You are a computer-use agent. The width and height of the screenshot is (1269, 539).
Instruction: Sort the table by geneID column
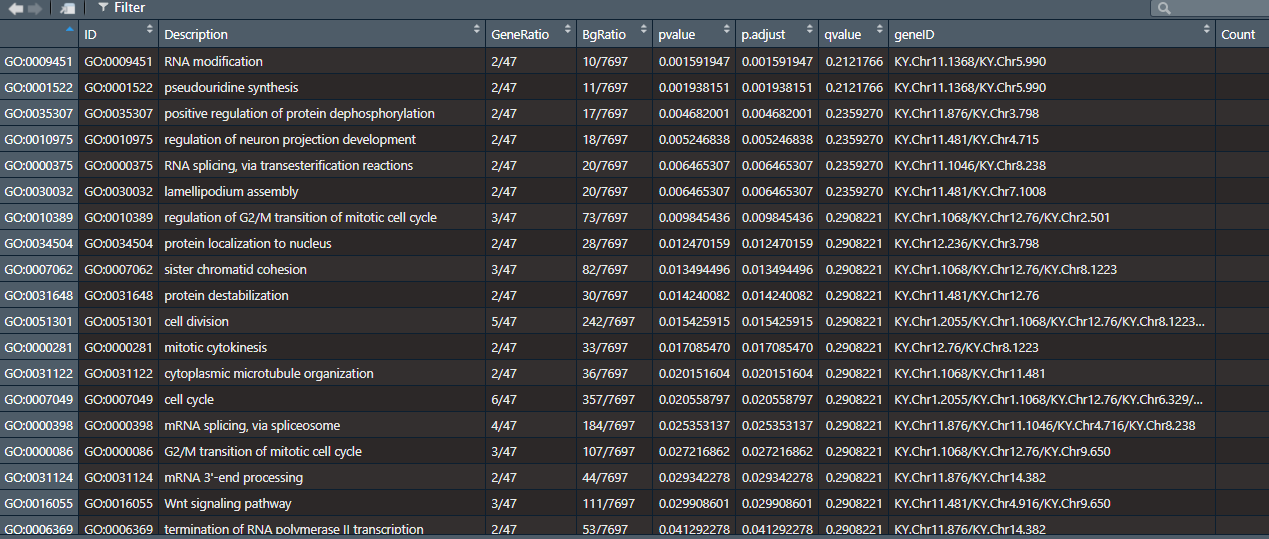pos(1051,34)
